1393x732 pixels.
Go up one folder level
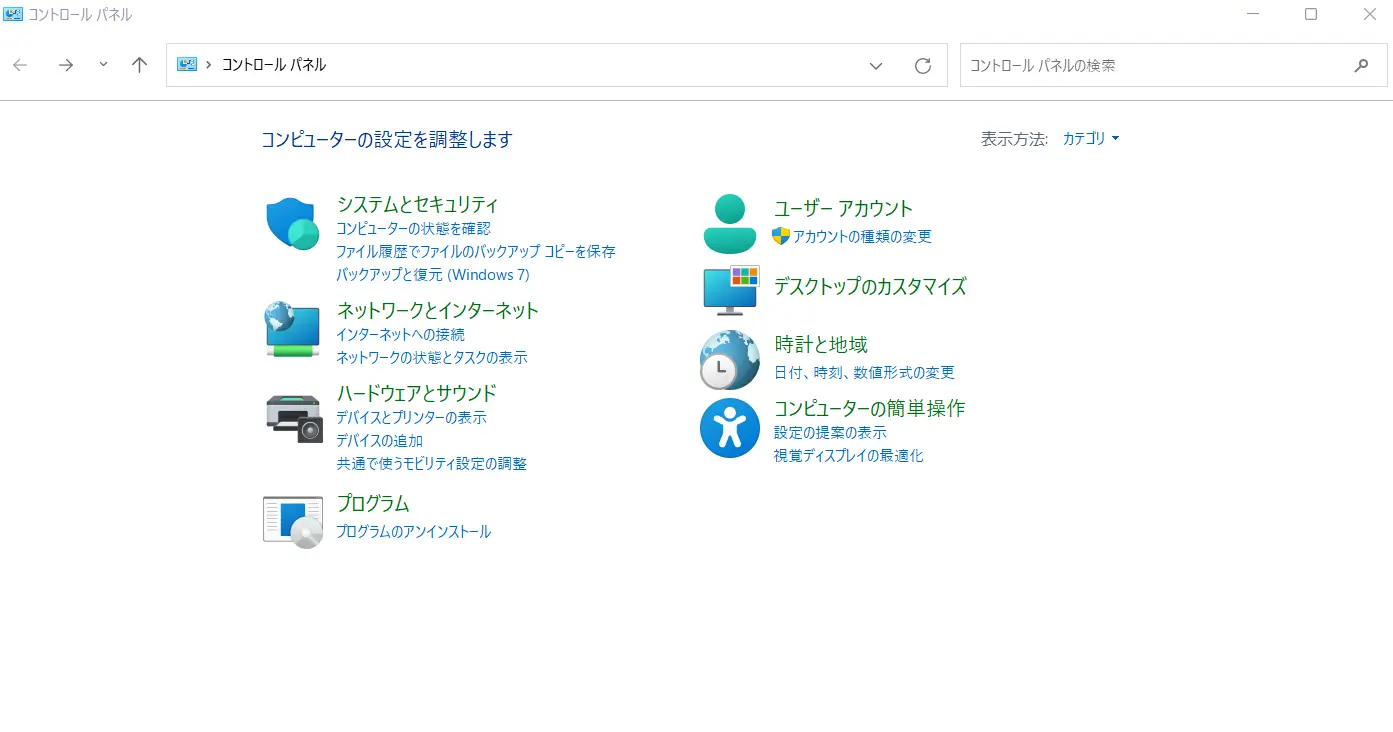(139, 65)
